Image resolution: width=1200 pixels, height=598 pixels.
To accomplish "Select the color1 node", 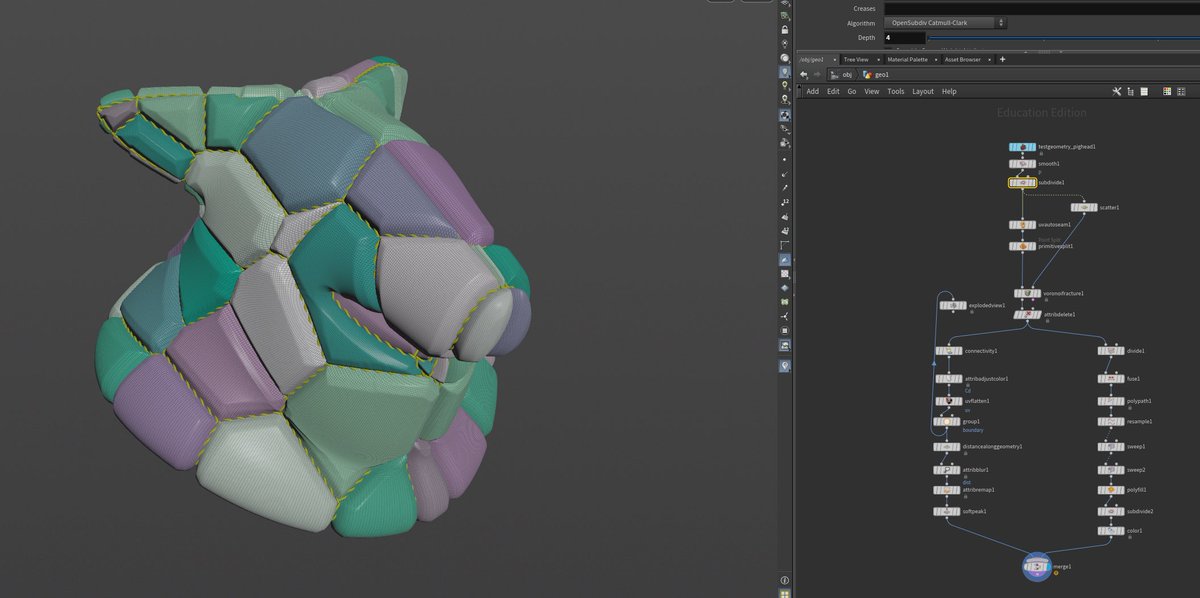I will (x=1111, y=531).
